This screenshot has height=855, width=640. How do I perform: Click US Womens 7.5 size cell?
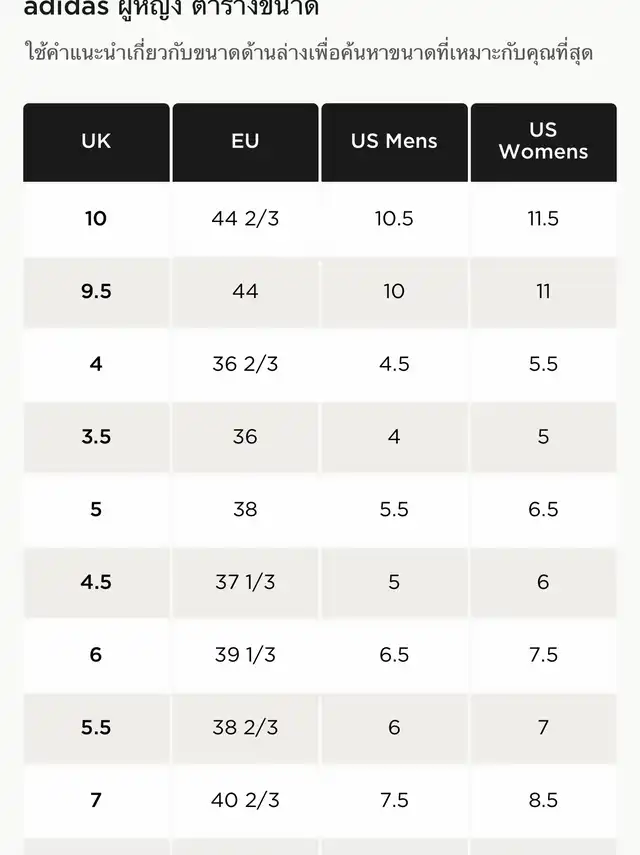(543, 655)
